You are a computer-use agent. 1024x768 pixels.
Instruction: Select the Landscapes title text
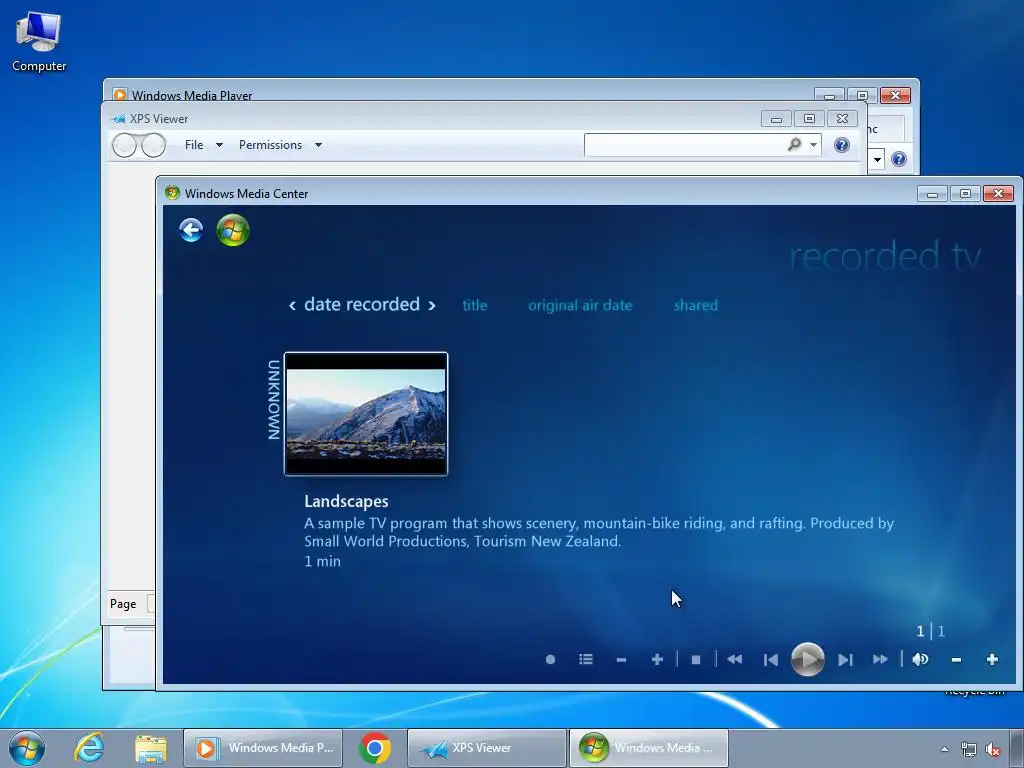[x=346, y=501]
